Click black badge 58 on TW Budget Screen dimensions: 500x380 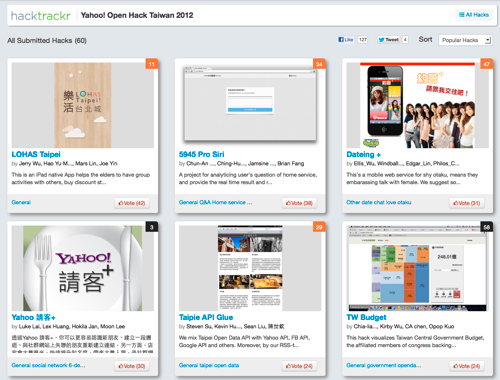[486, 227]
